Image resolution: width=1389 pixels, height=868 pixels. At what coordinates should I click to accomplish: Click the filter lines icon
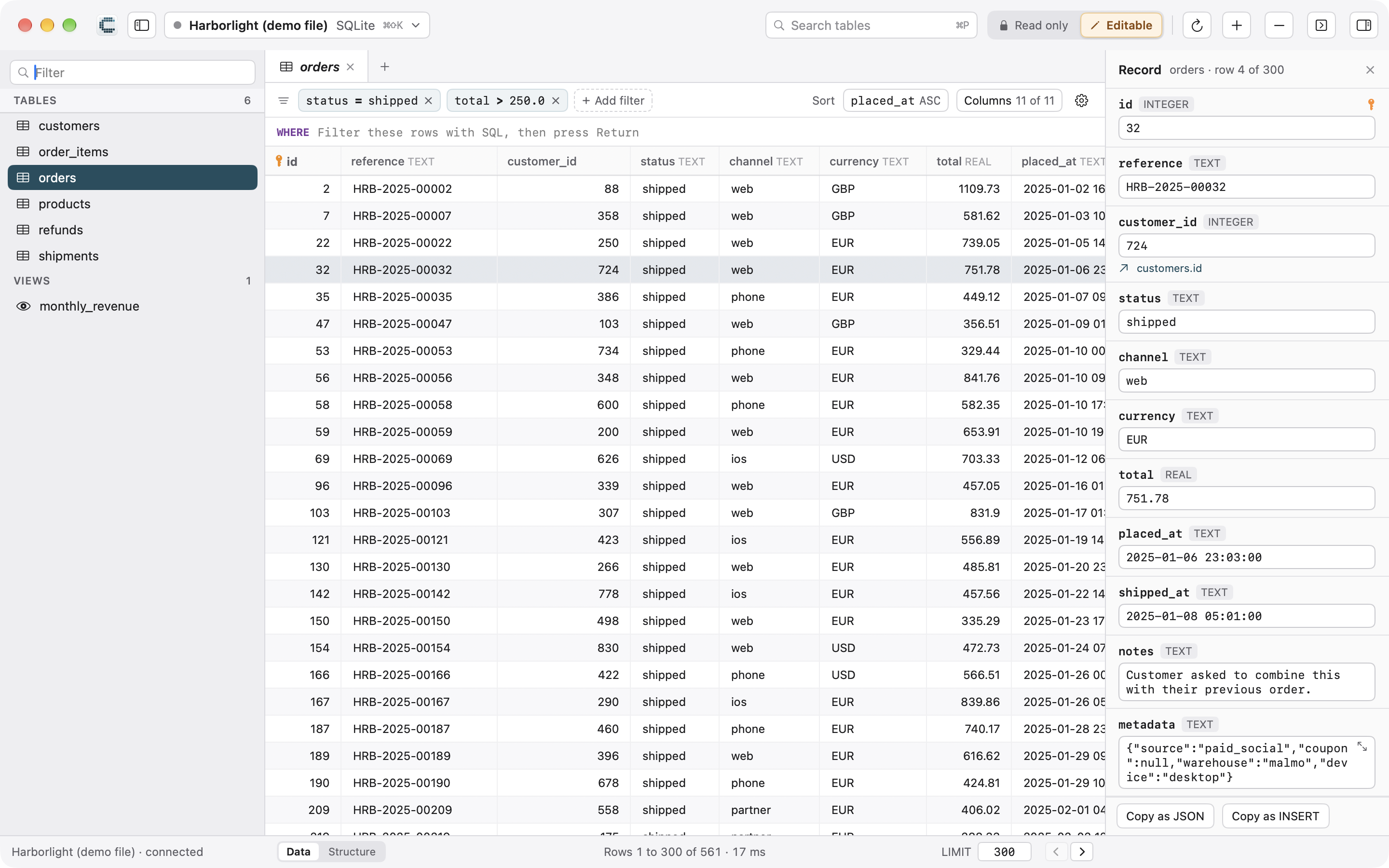coord(284,100)
